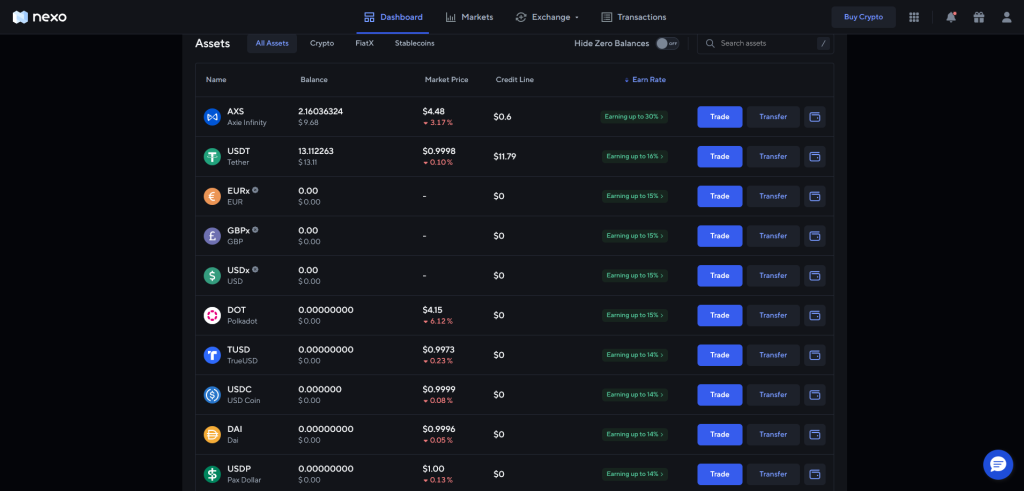Trade USDP Pax Dollar
The width and height of the screenshot is (1024, 491).
[720, 474]
